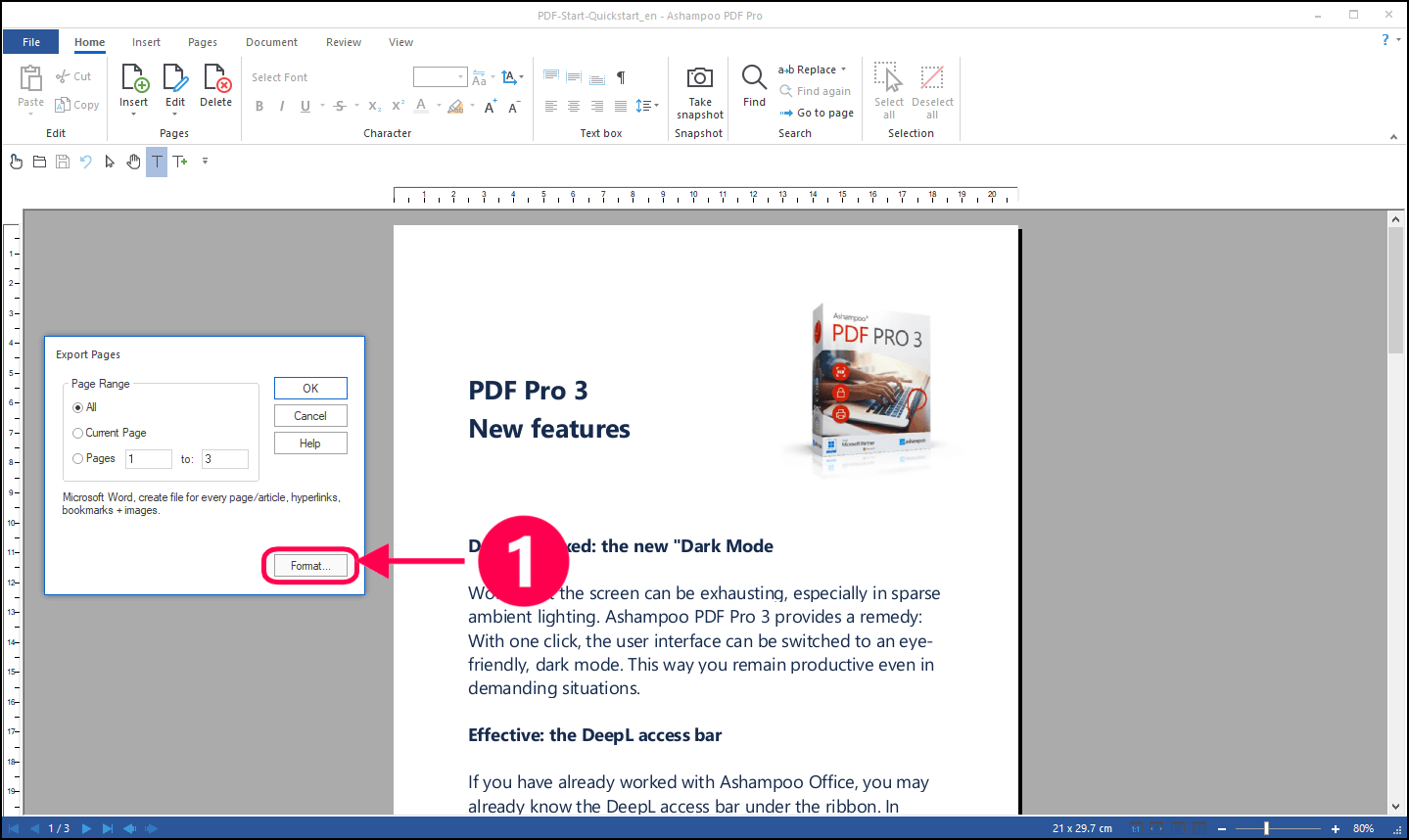Viewport: 1409px width, 840px height.
Task: Select the arrow pointer tool
Action: (110, 162)
